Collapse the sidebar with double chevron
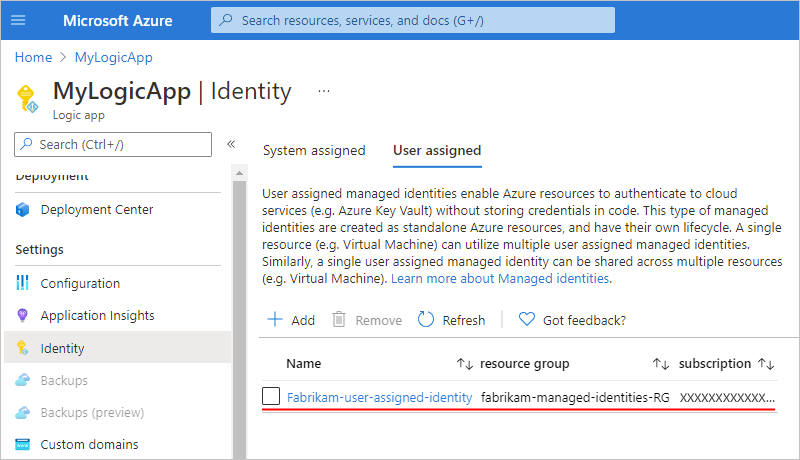The height and width of the screenshot is (460, 800). [x=231, y=144]
